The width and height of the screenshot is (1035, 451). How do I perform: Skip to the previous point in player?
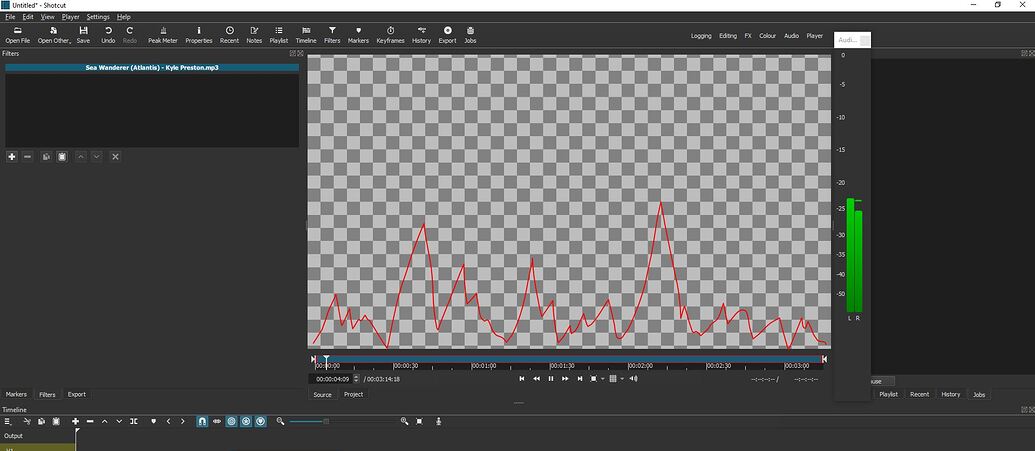click(x=521, y=378)
